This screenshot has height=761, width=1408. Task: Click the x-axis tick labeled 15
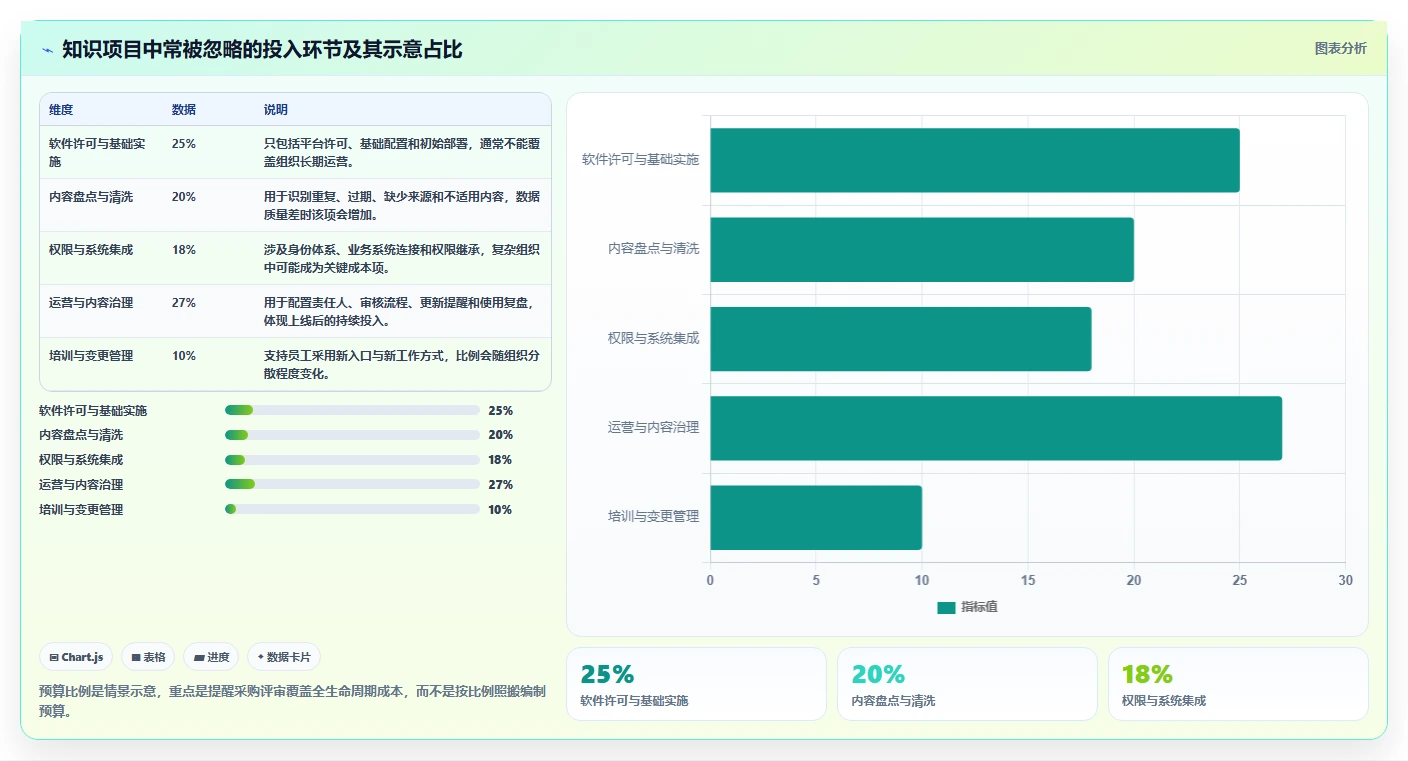click(1028, 580)
